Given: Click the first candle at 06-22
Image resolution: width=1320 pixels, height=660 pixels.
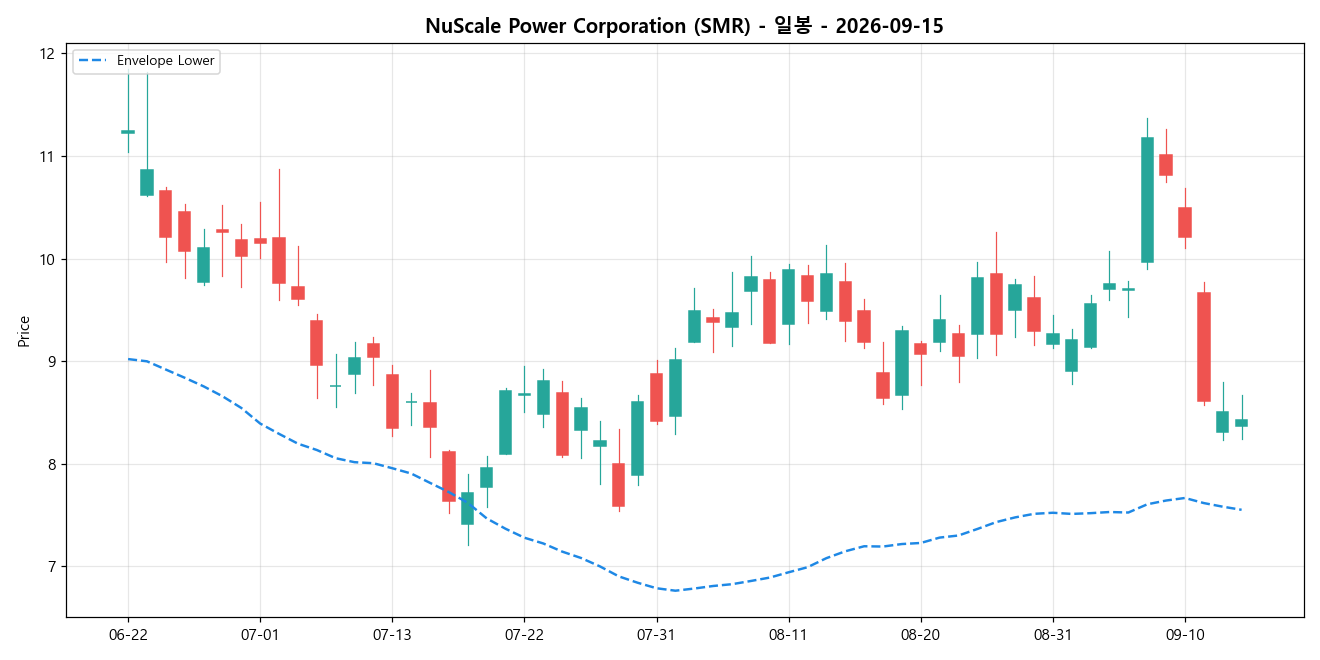Looking at the screenshot, I should pos(128,131).
